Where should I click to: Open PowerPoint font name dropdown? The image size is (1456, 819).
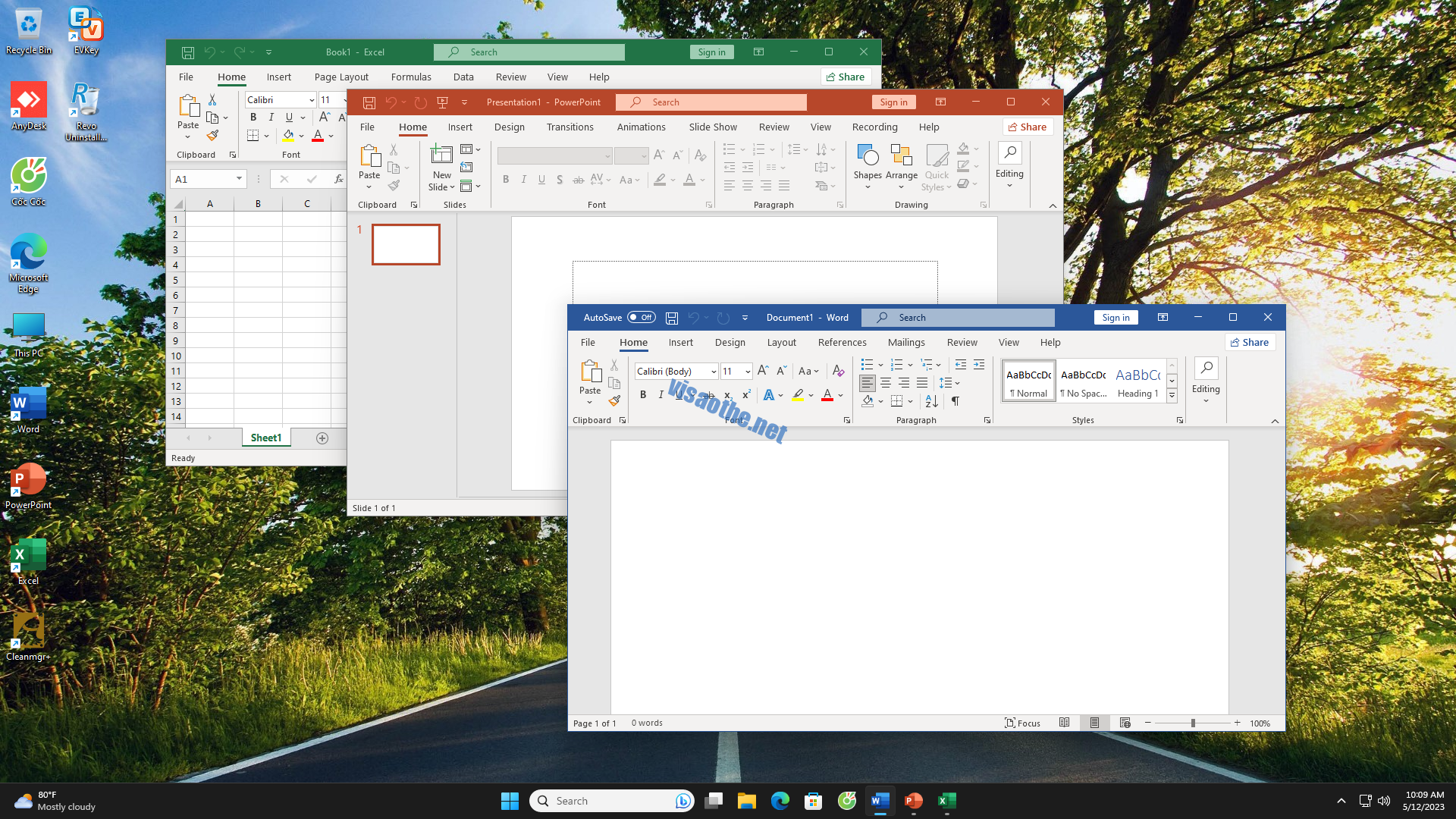[607, 156]
